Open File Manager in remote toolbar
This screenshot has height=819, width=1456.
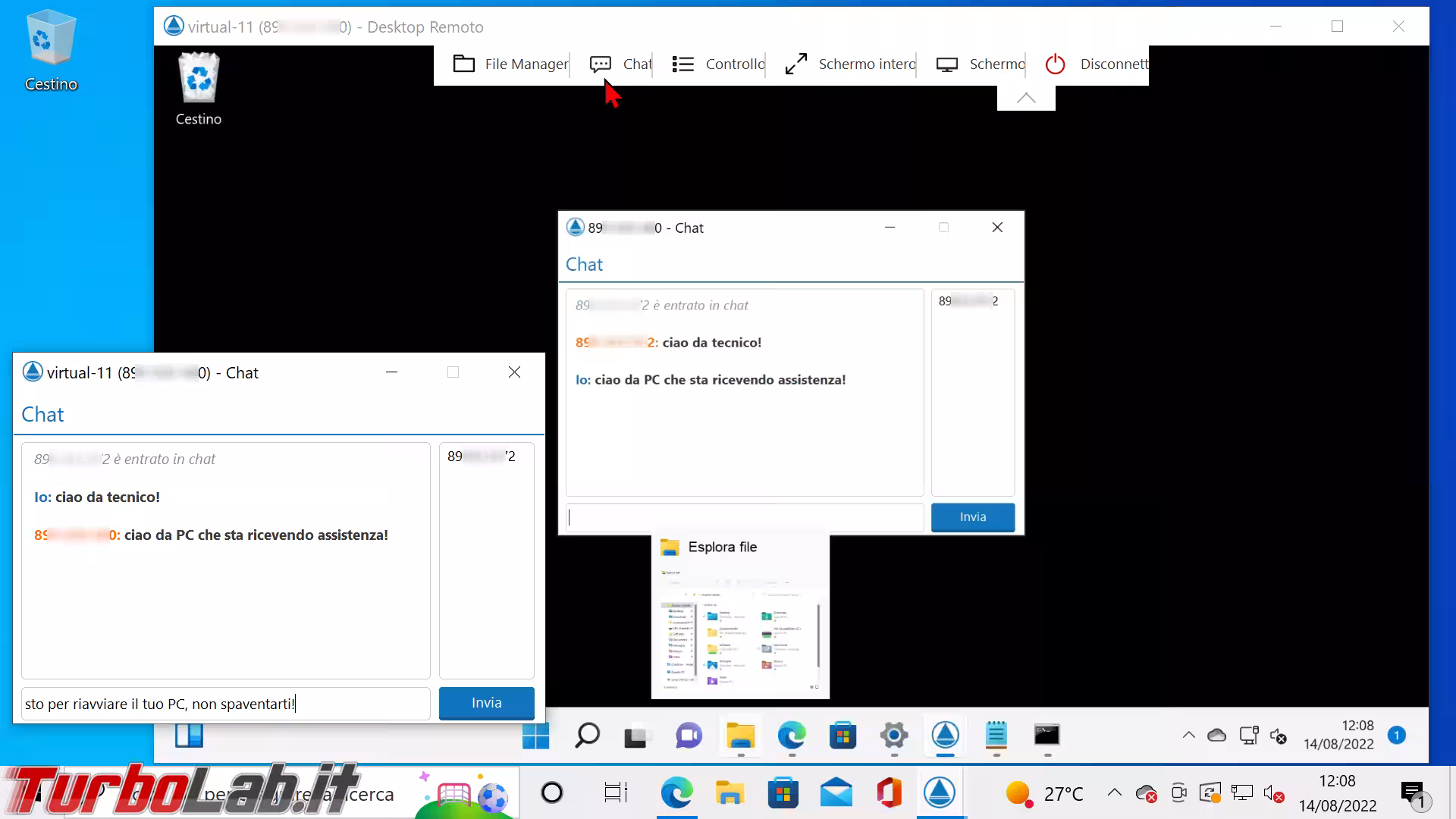click(510, 64)
